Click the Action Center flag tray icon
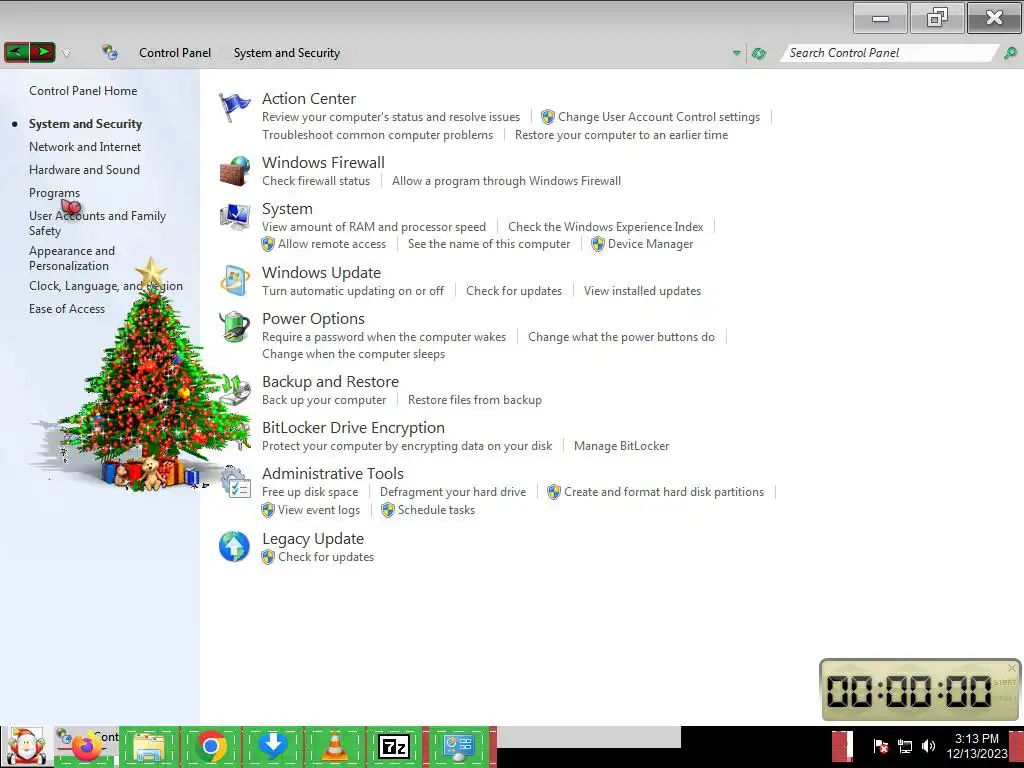The height and width of the screenshot is (768, 1024). (x=880, y=746)
